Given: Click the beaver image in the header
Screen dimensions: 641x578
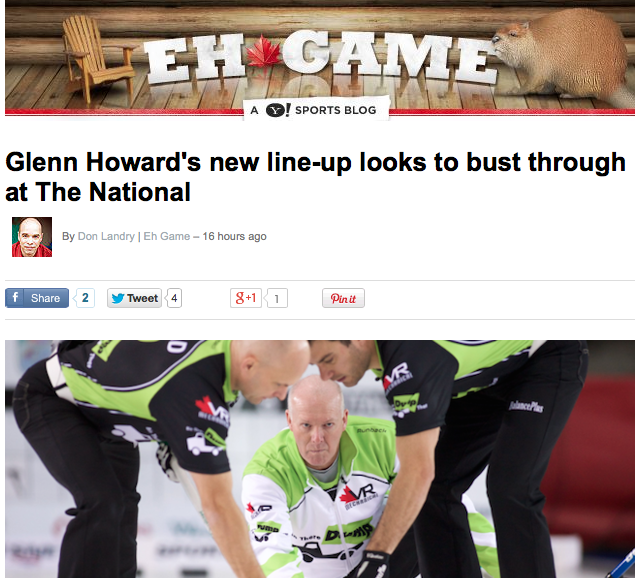Looking at the screenshot, I should click(562, 55).
